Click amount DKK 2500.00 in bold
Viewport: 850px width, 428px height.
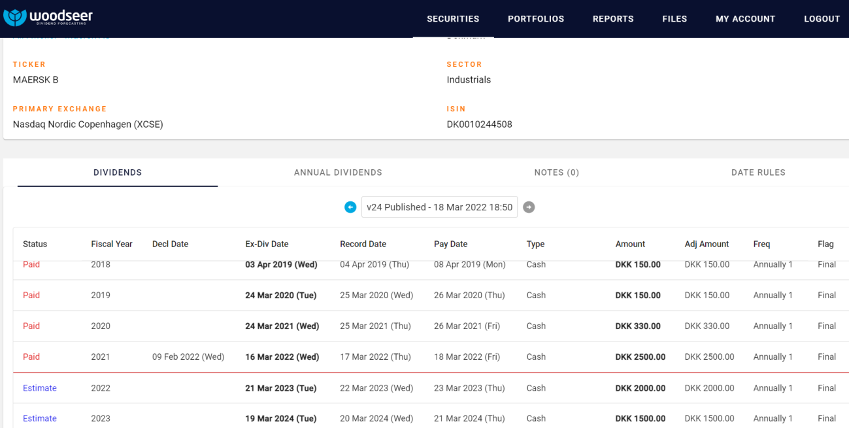point(640,357)
